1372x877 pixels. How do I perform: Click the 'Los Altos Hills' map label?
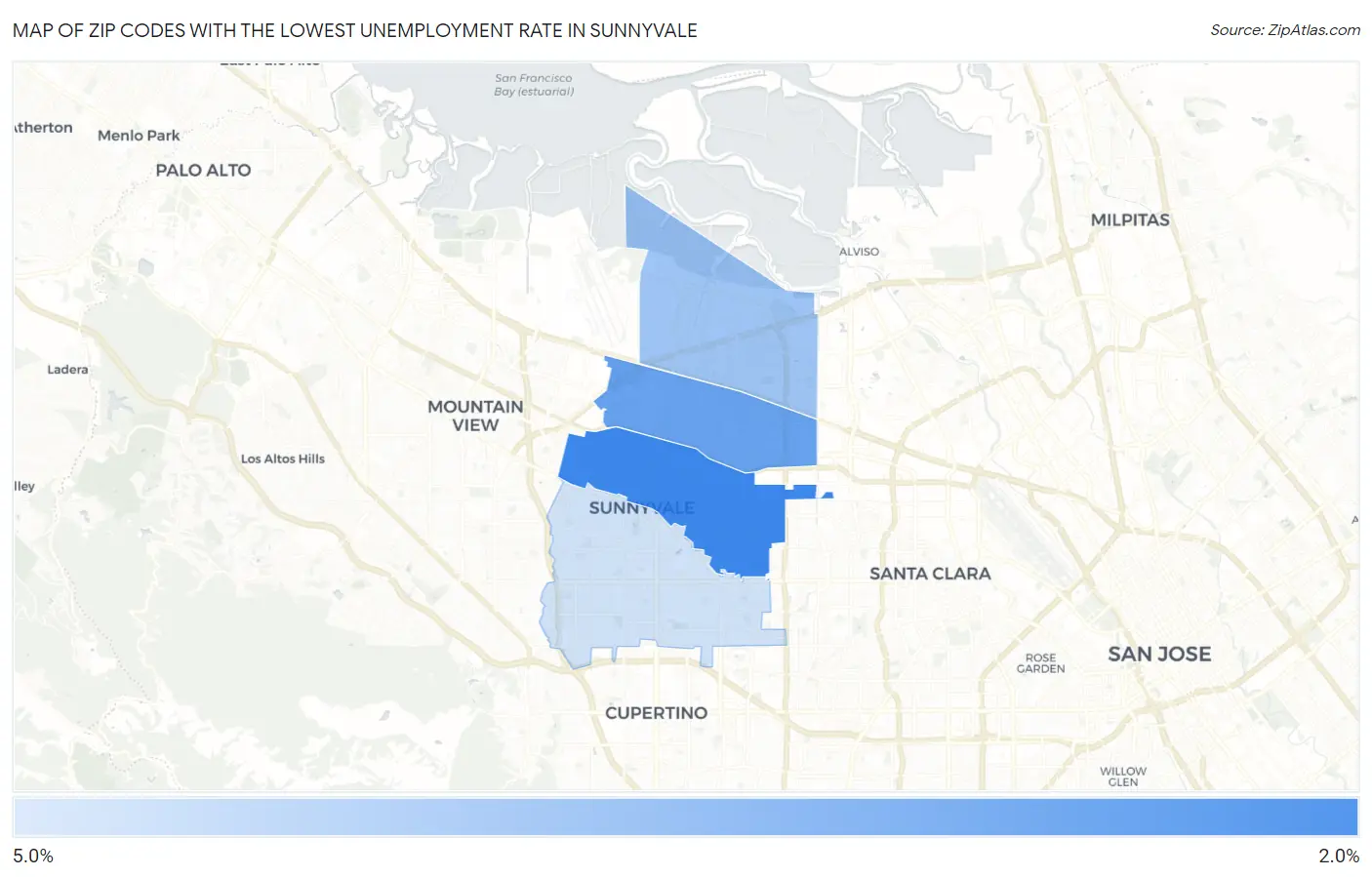283,458
